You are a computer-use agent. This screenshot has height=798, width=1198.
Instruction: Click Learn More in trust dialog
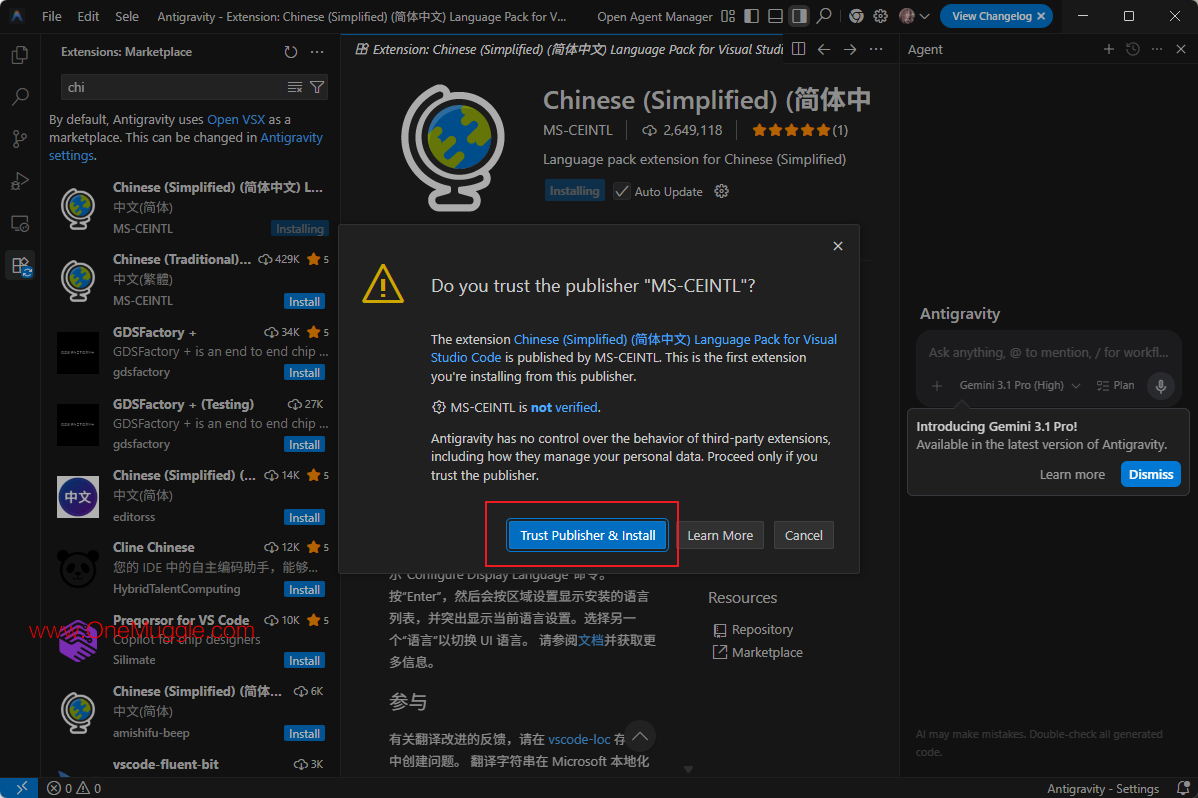(x=720, y=535)
